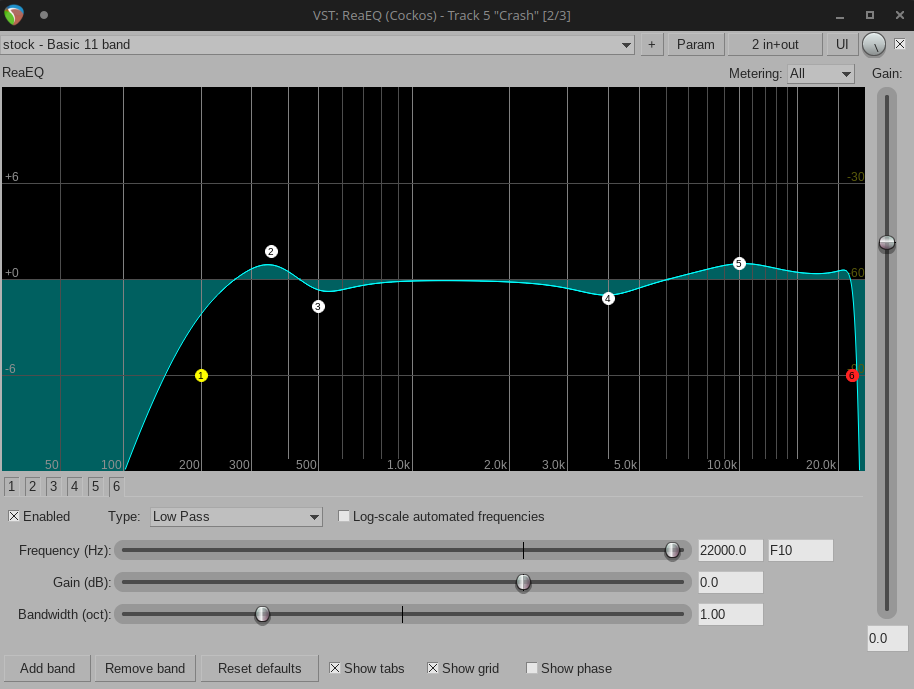Select band 5 node on the EQ curve

739,264
